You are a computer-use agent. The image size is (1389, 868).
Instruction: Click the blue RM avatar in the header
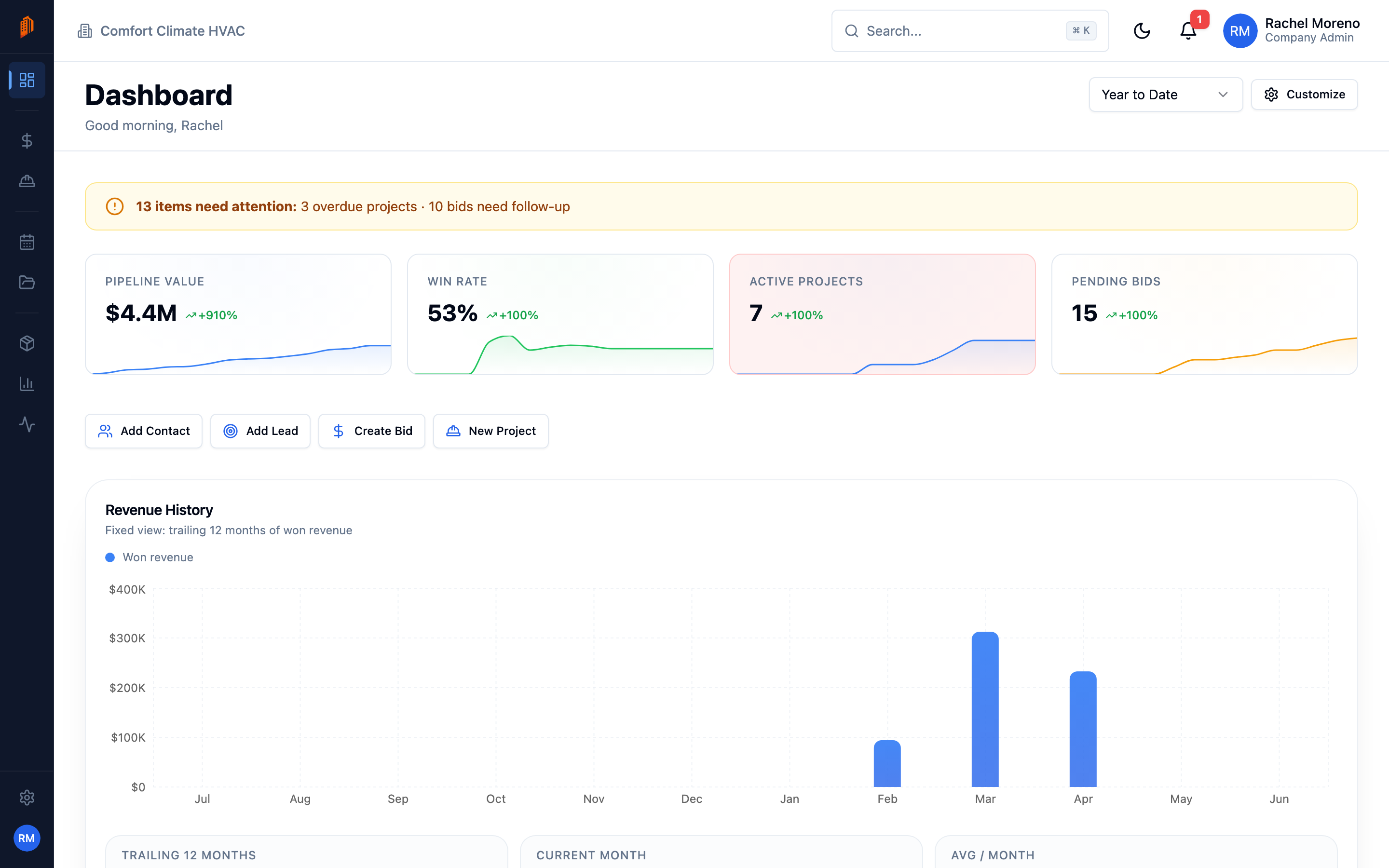tap(1240, 31)
